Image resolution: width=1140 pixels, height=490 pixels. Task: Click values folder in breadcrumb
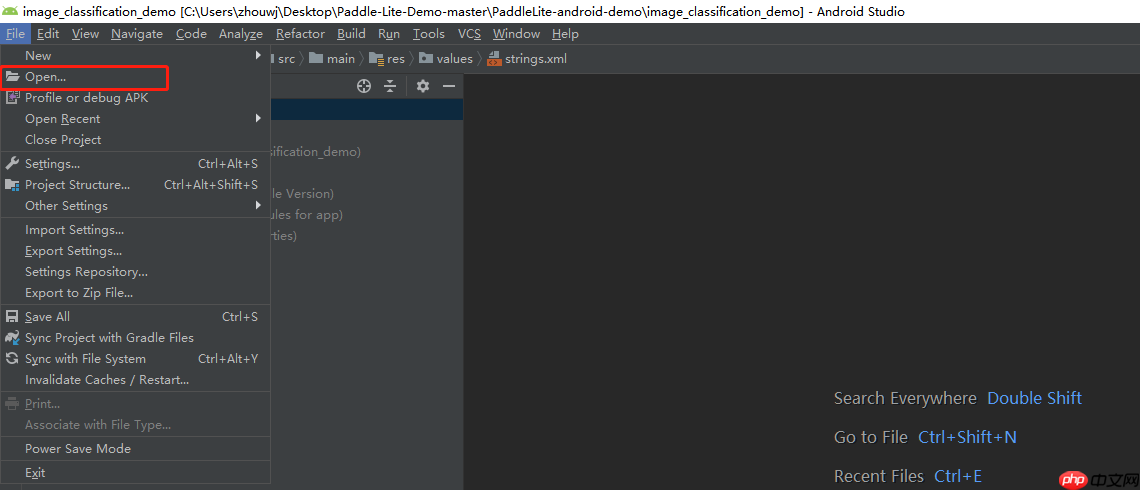point(454,59)
